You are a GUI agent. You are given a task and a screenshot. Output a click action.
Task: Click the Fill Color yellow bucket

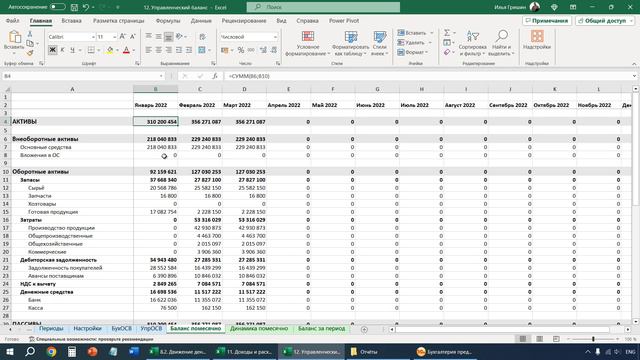(110, 50)
